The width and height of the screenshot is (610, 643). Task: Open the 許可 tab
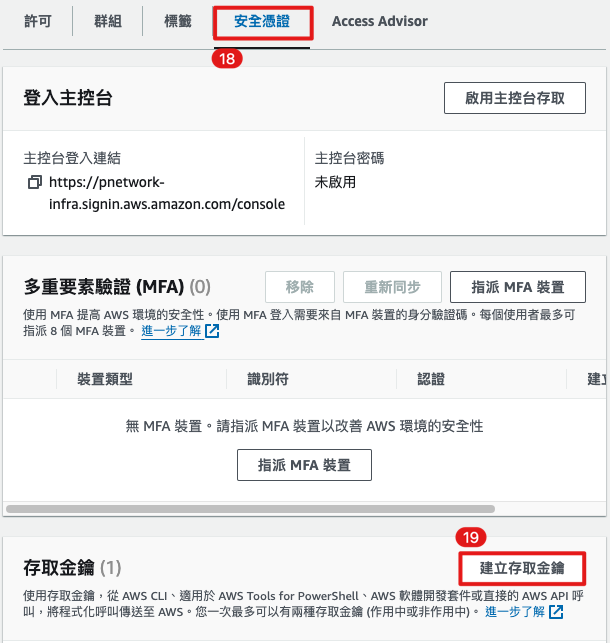click(38, 21)
